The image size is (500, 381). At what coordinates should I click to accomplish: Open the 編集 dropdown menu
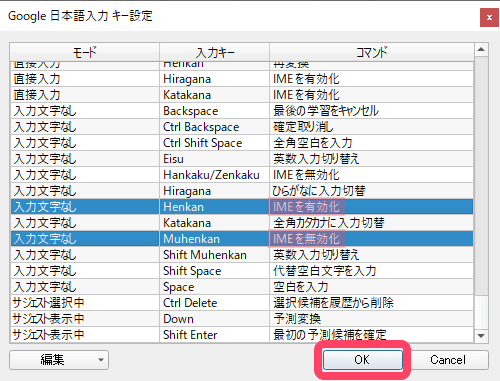(x=59, y=360)
